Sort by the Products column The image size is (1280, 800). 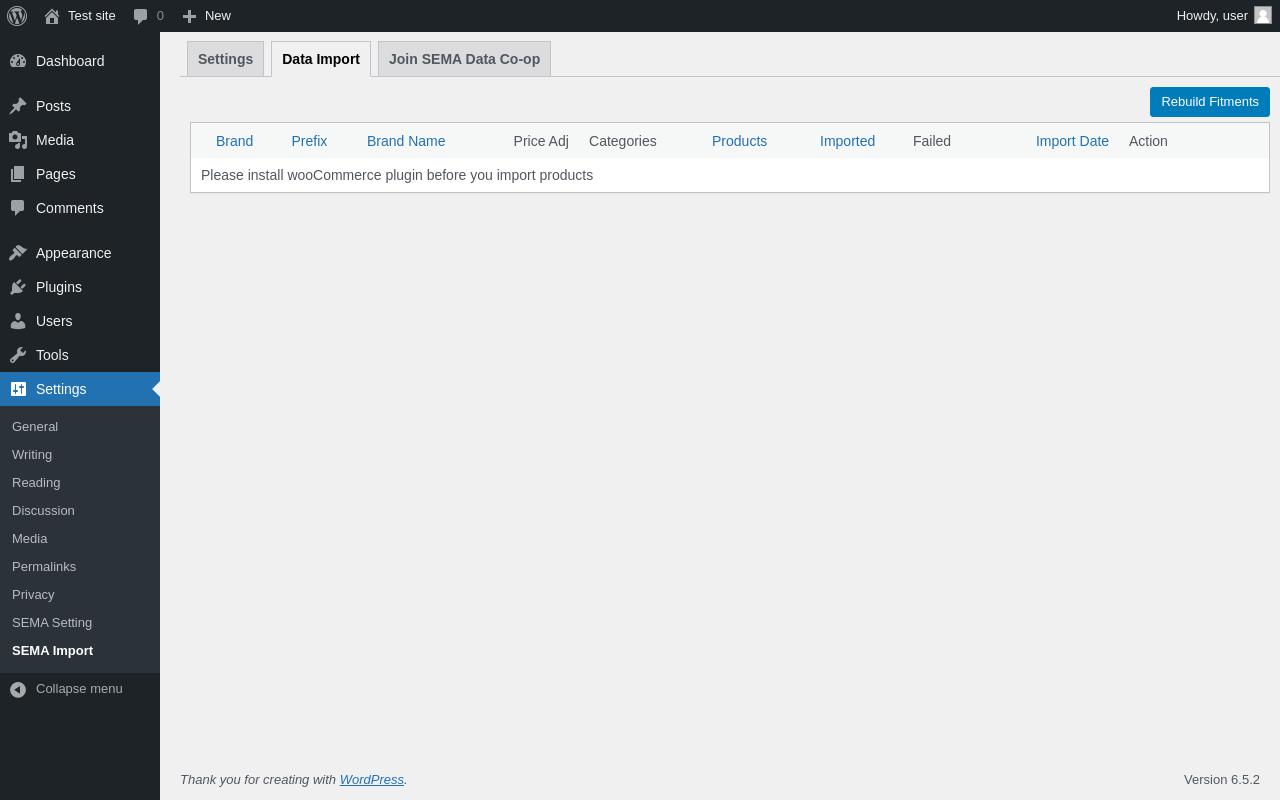[739, 141]
